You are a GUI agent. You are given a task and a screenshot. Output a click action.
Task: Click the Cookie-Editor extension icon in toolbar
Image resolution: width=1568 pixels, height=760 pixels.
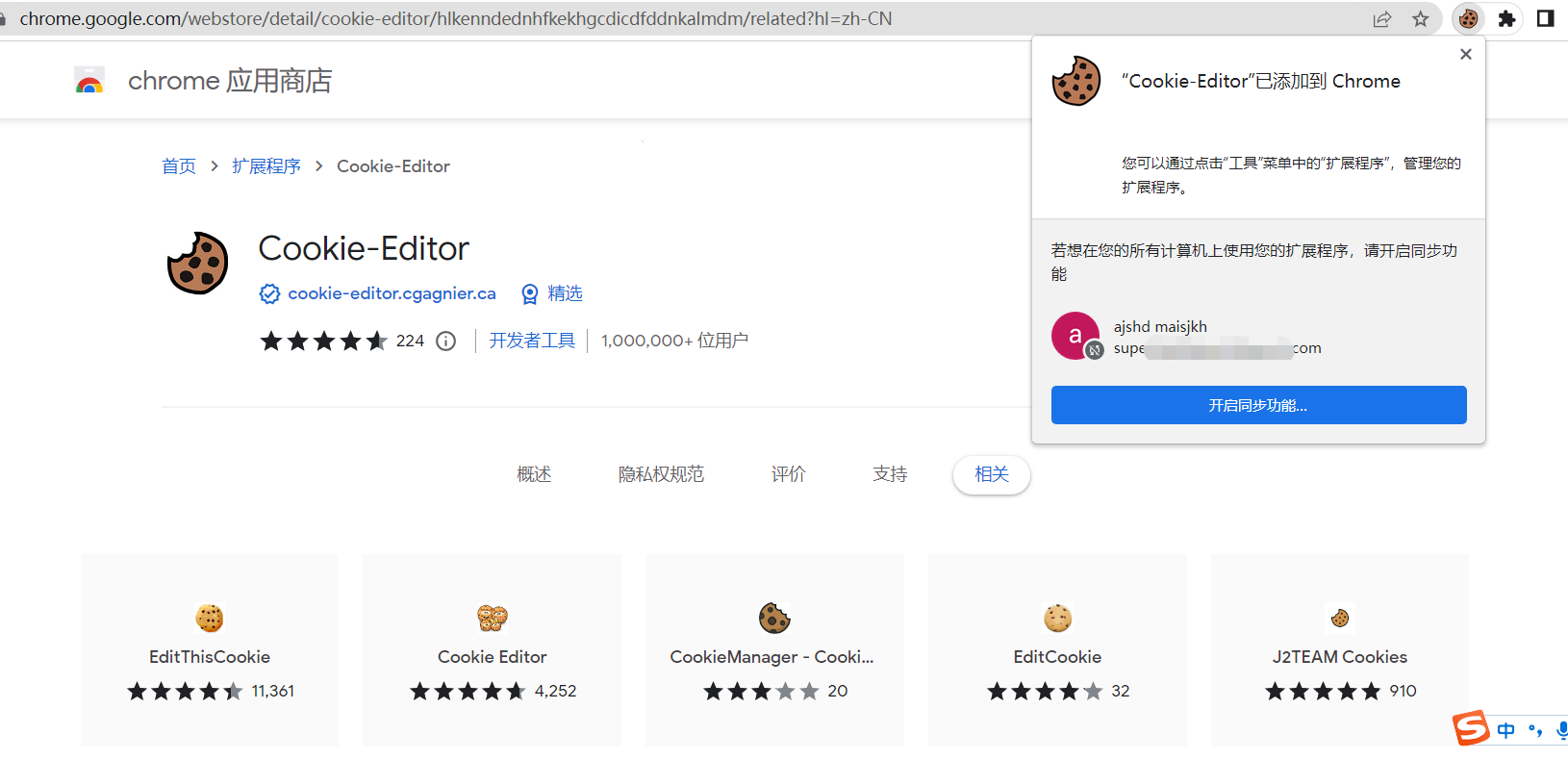coord(1468,18)
